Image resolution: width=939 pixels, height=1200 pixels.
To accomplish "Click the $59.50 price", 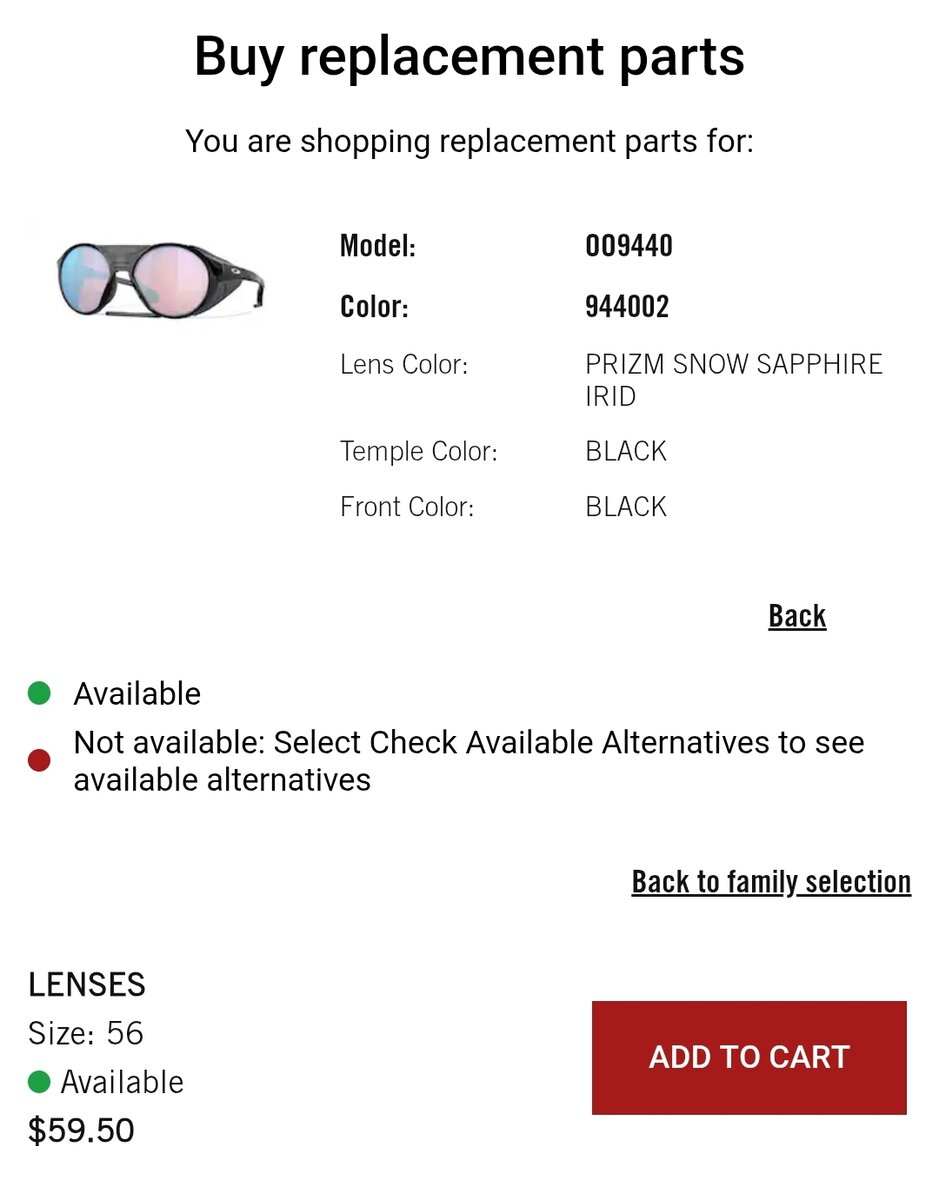I will [x=81, y=1130].
